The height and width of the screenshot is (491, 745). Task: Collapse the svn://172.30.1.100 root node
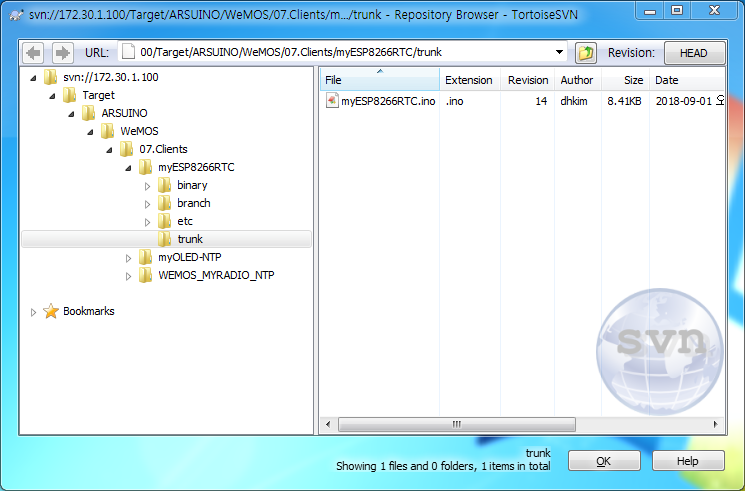(33, 77)
